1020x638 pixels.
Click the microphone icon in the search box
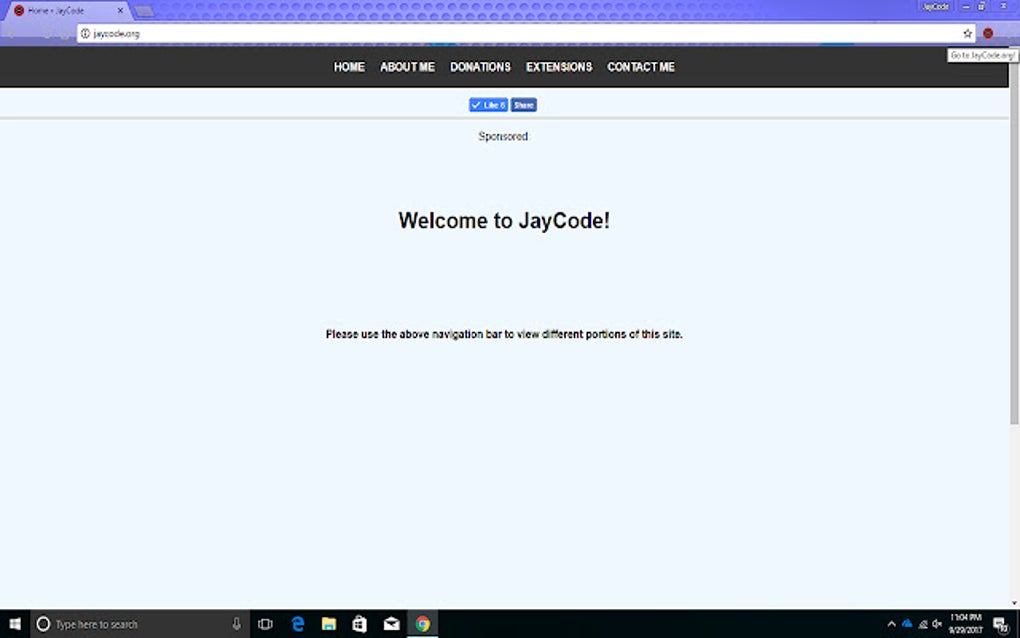pos(235,623)
